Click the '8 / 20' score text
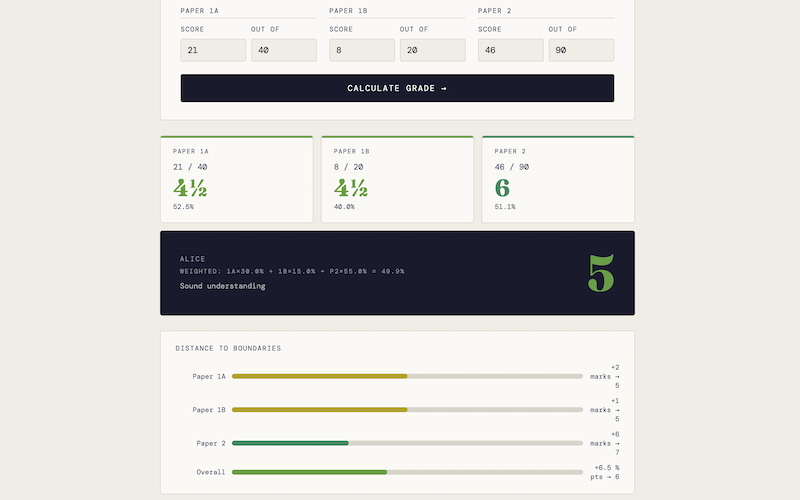The image size is (800, 500). [348, 167]
